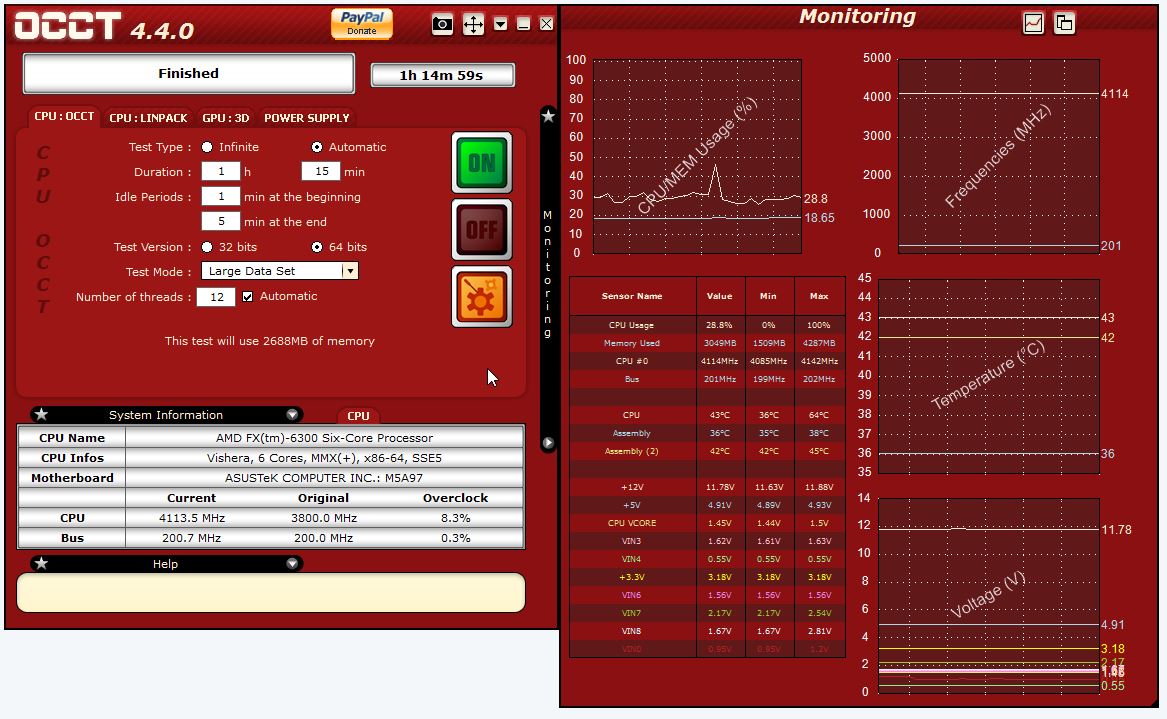The image size is (1167, 719).
Task: Stop the test with the OFF button
Action: pos(482,229)
